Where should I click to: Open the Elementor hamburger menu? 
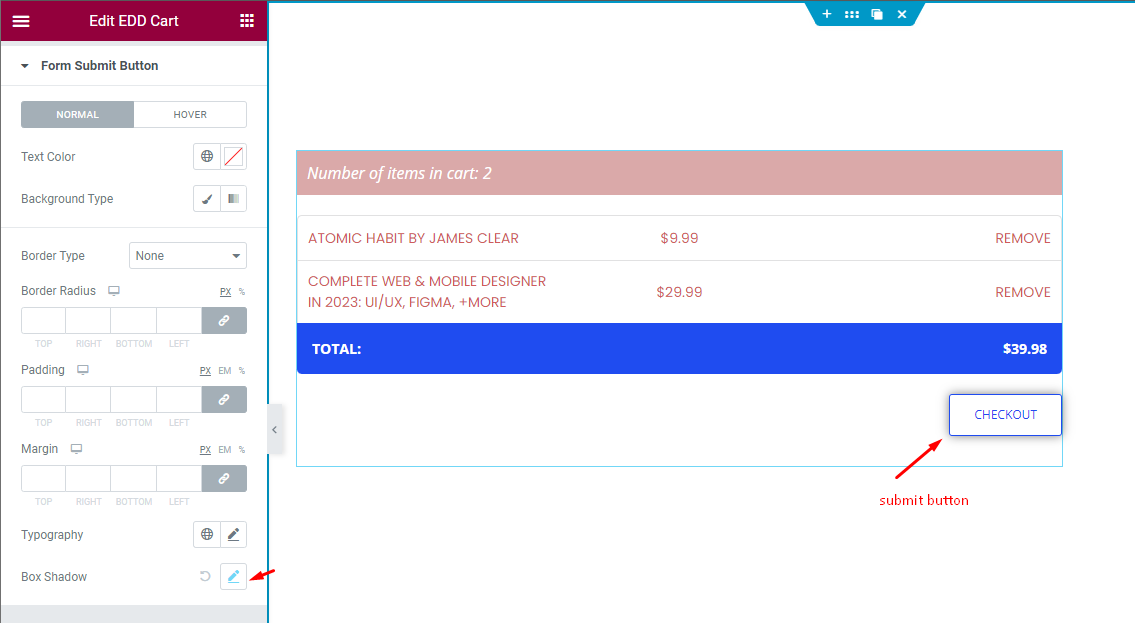pos(21,20)
